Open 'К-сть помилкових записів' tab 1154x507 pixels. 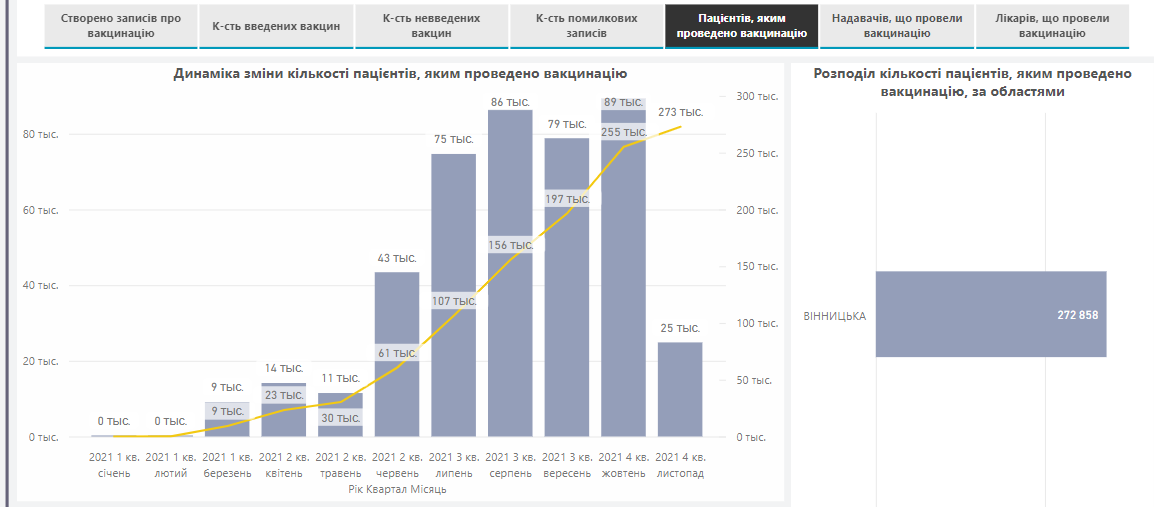click(x=586, y=26)
